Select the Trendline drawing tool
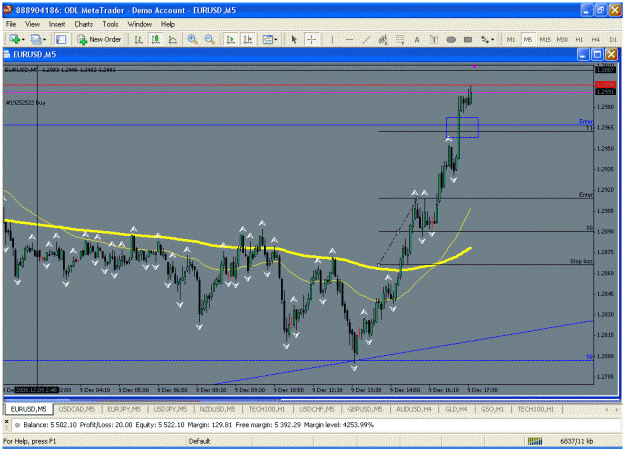625x449 pixels. click(x=366, y=39)
